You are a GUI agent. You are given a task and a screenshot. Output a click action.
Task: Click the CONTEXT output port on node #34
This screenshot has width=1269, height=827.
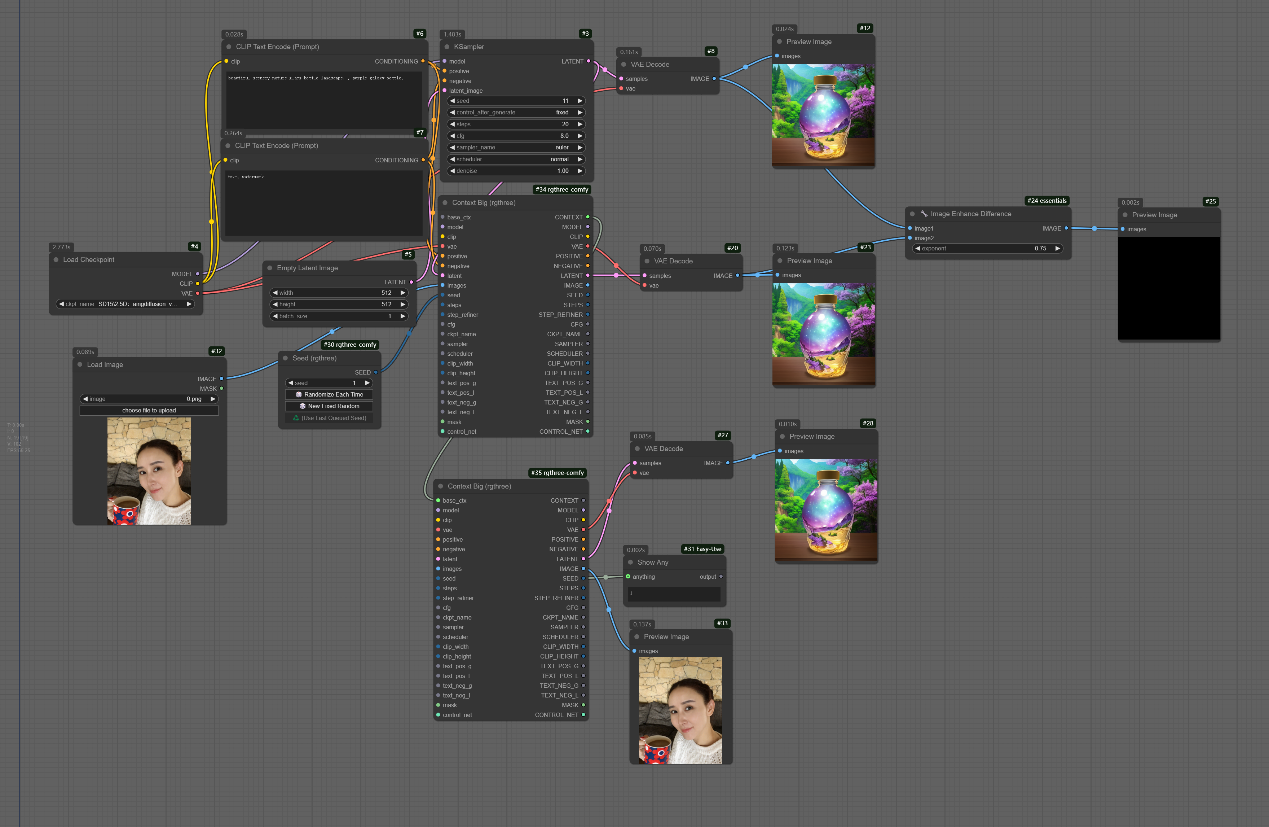tap(588, 217)
